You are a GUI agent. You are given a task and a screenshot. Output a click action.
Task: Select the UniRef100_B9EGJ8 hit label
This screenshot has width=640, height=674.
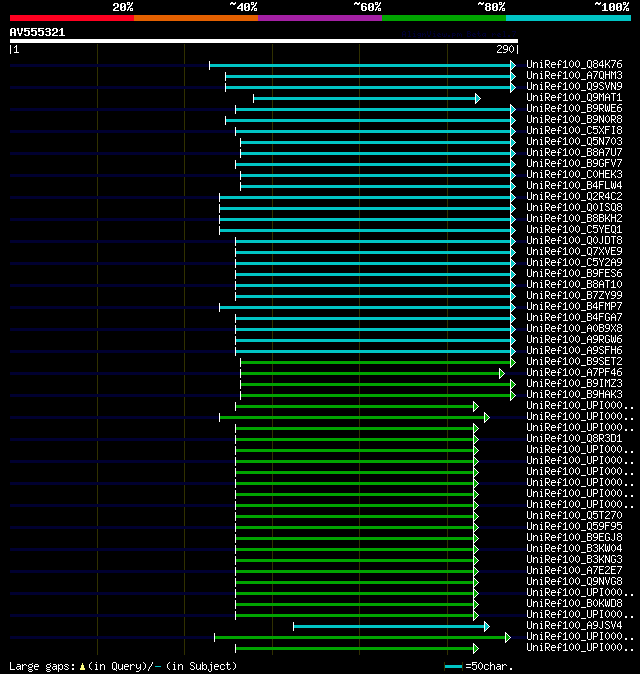[574, 538]
